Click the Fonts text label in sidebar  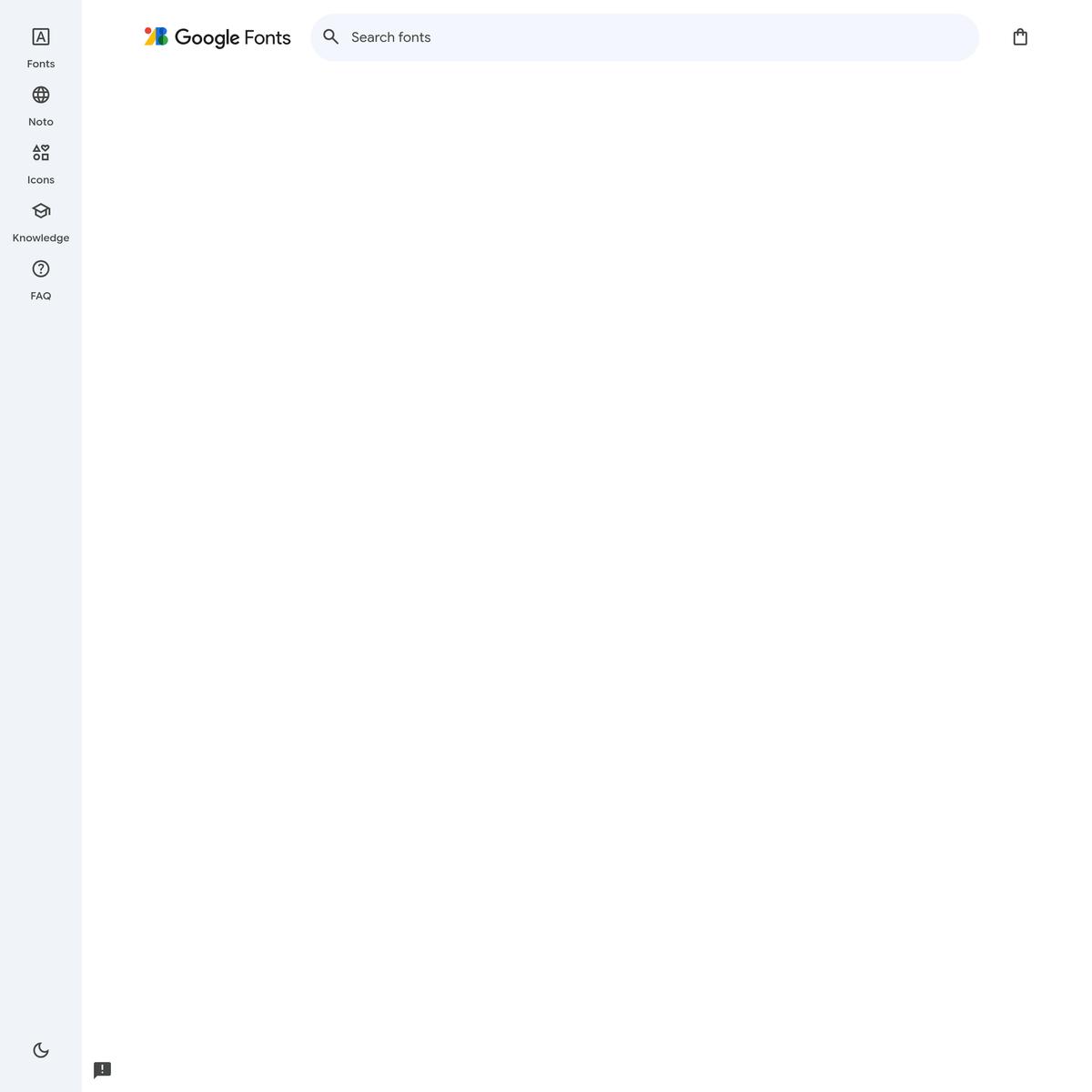point(41,64)
